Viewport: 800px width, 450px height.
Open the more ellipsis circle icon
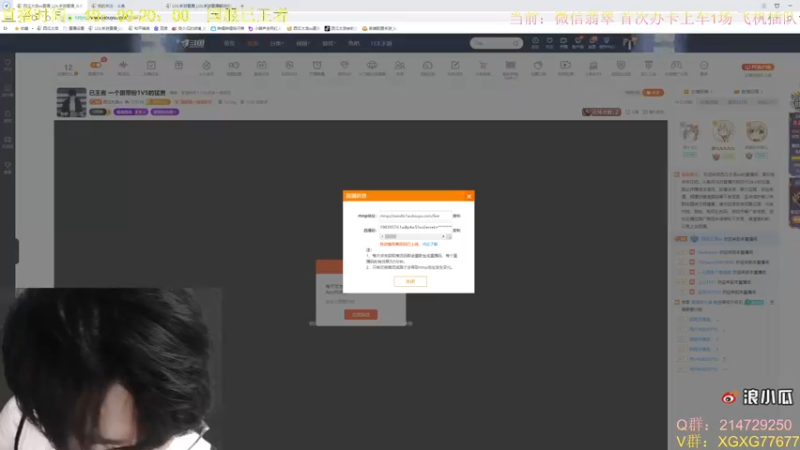704,65
